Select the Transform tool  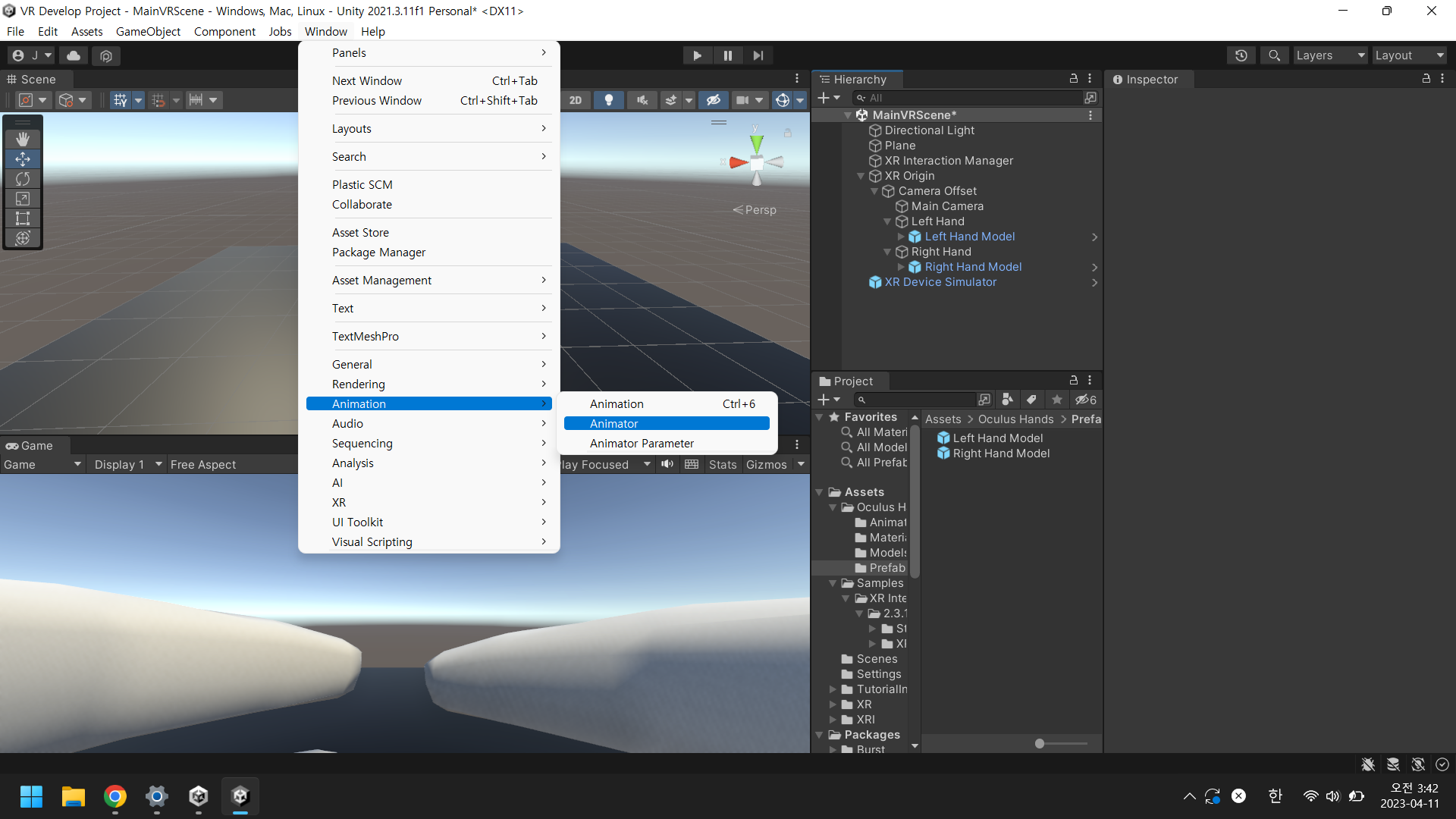[23, 237]
